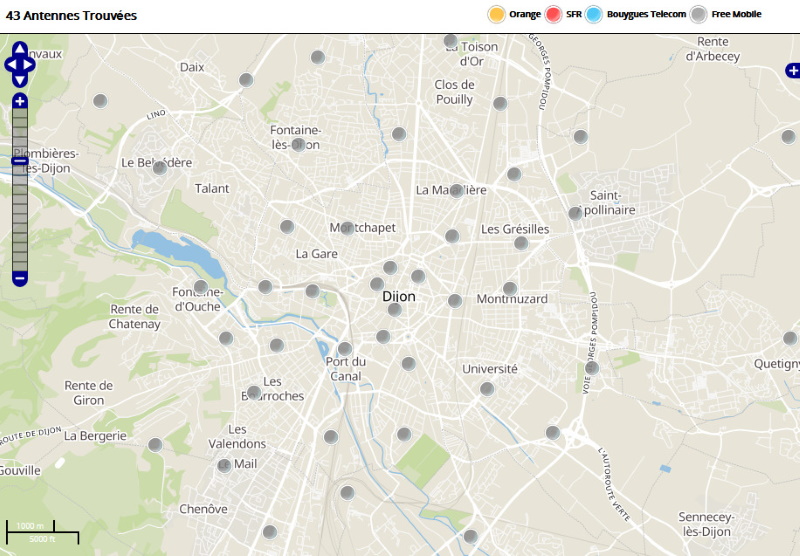Click antenna marker at Saint-Apollinaire
Image resolution: width=800 pixels, height=556 pixels.
coord(575,213)
